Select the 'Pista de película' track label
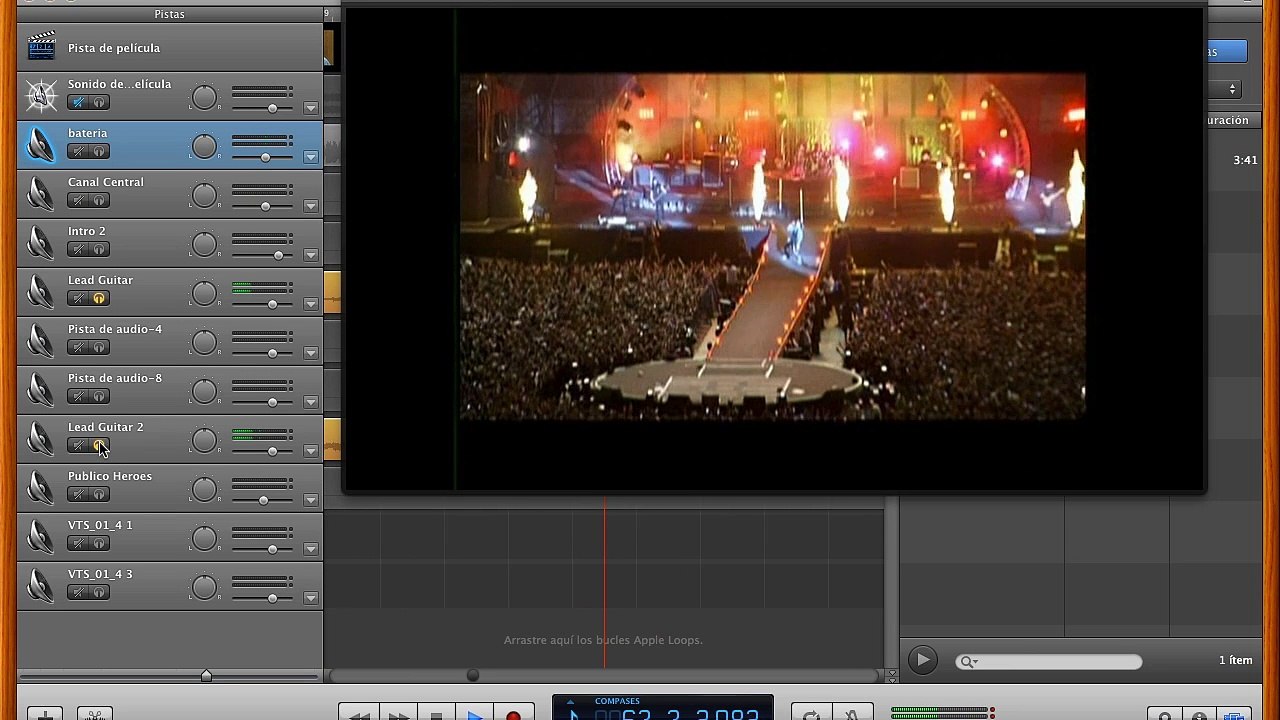Viewport: 1280px width, 720px height. 114,48
